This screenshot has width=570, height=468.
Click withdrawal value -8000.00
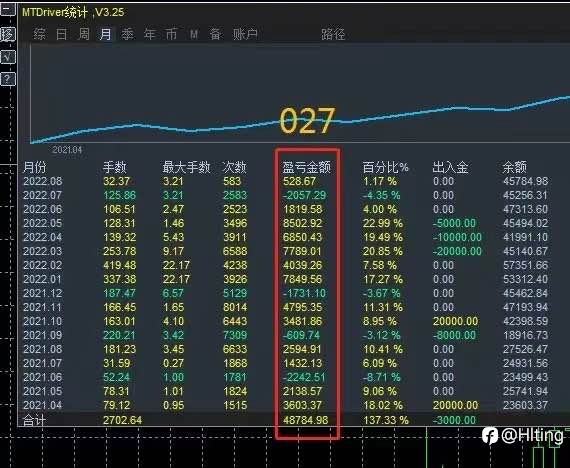(454, 335)
